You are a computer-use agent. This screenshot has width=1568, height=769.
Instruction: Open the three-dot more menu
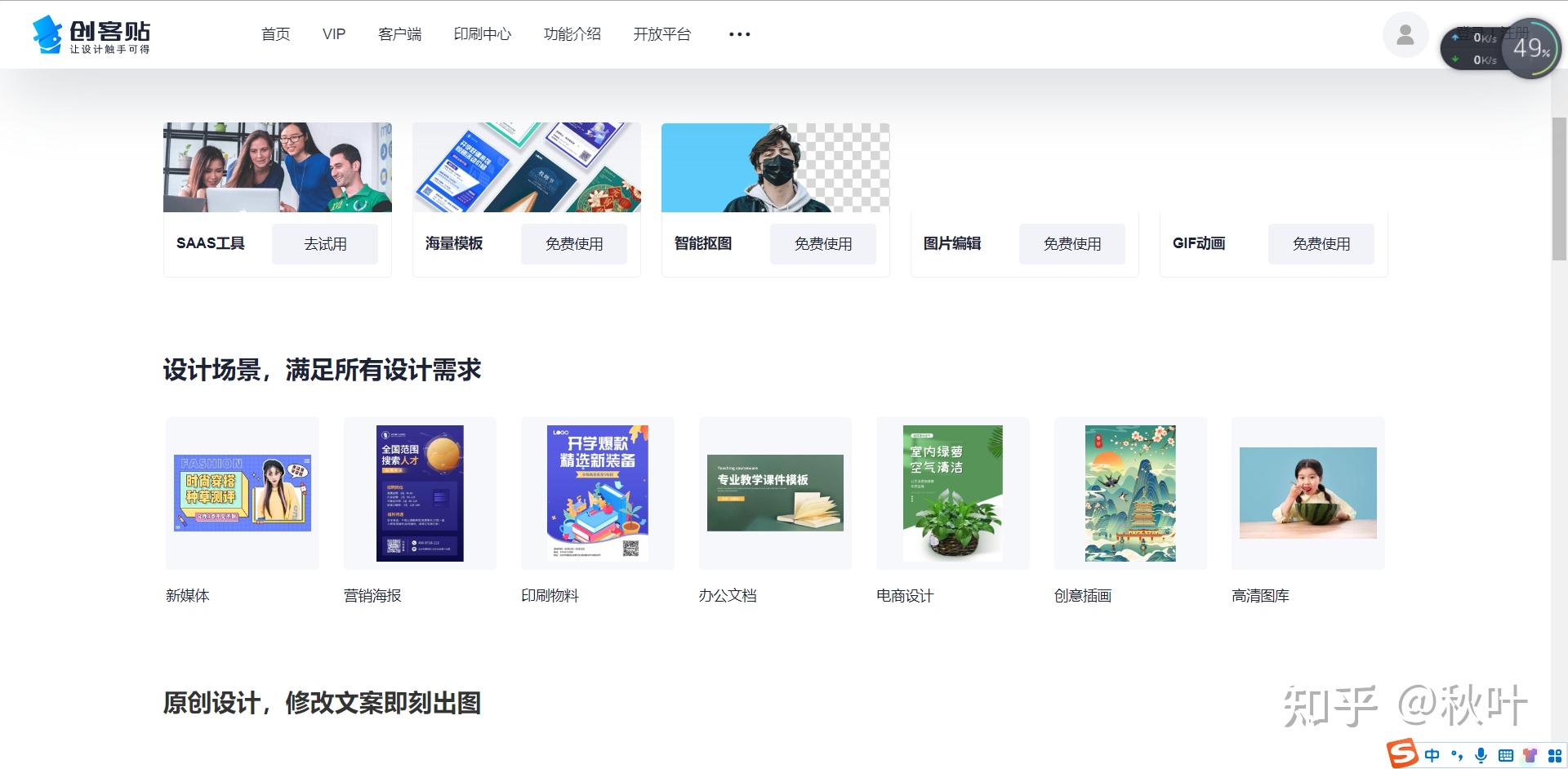[739, 34]
